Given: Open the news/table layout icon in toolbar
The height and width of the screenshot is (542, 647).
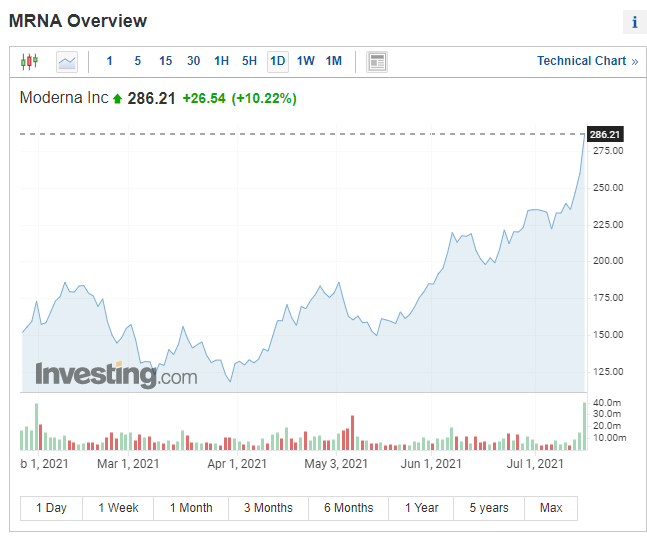Looking at the screenshot, I should click(377, 61).
